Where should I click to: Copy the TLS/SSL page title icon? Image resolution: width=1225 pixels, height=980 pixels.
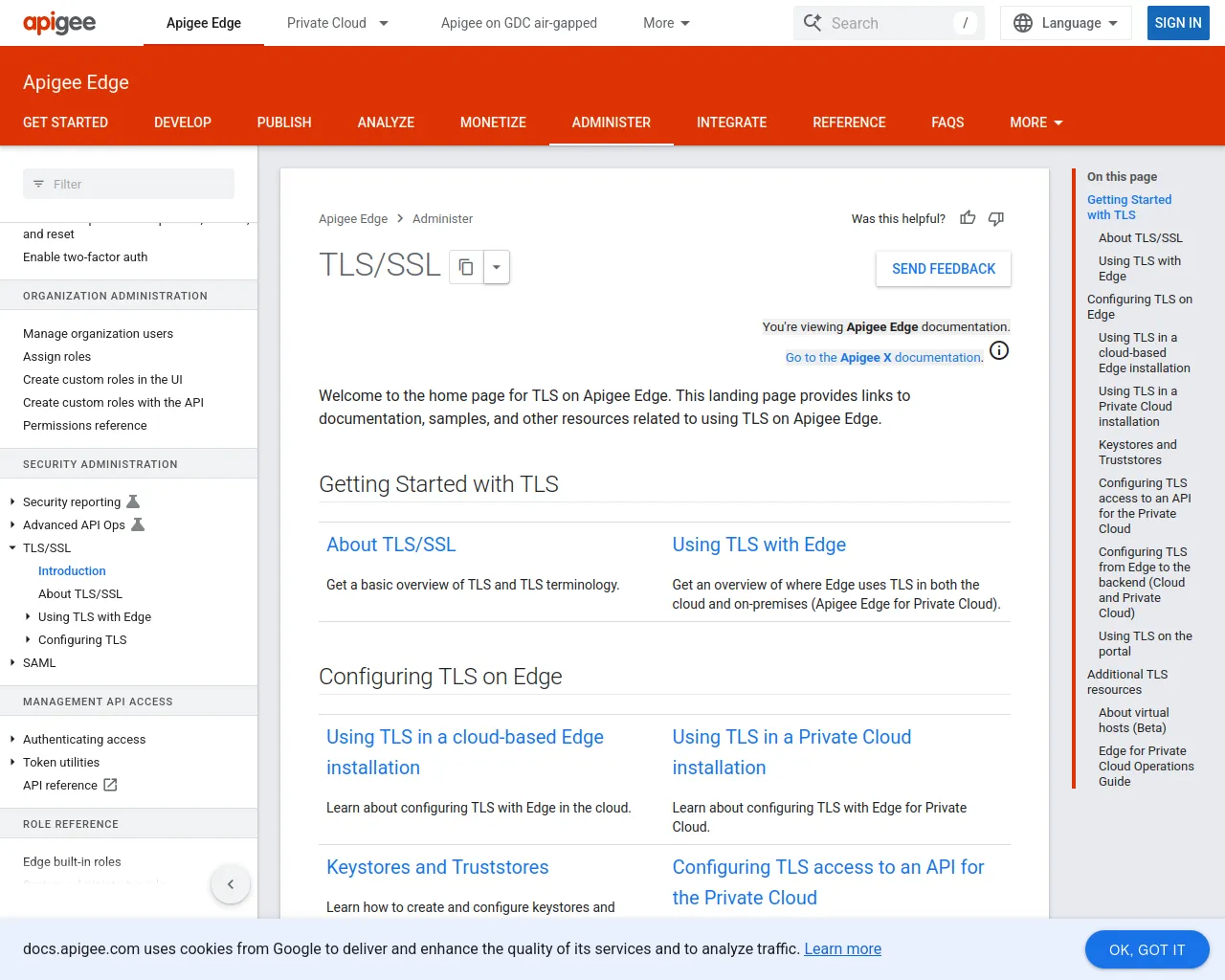(x=466, y=267)
